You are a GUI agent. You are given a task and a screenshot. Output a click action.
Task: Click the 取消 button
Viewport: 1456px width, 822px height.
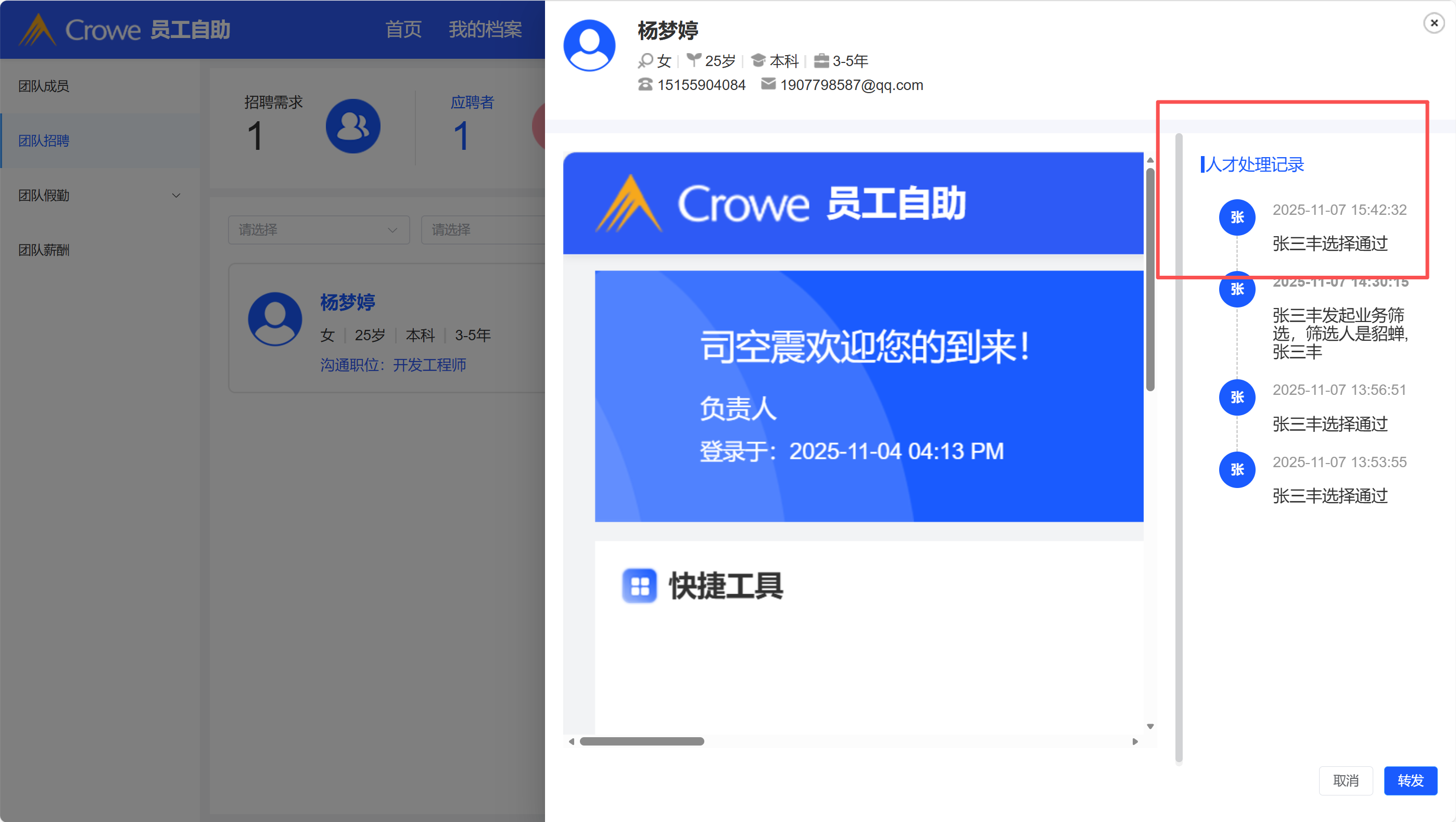(x=1345, y=781)
